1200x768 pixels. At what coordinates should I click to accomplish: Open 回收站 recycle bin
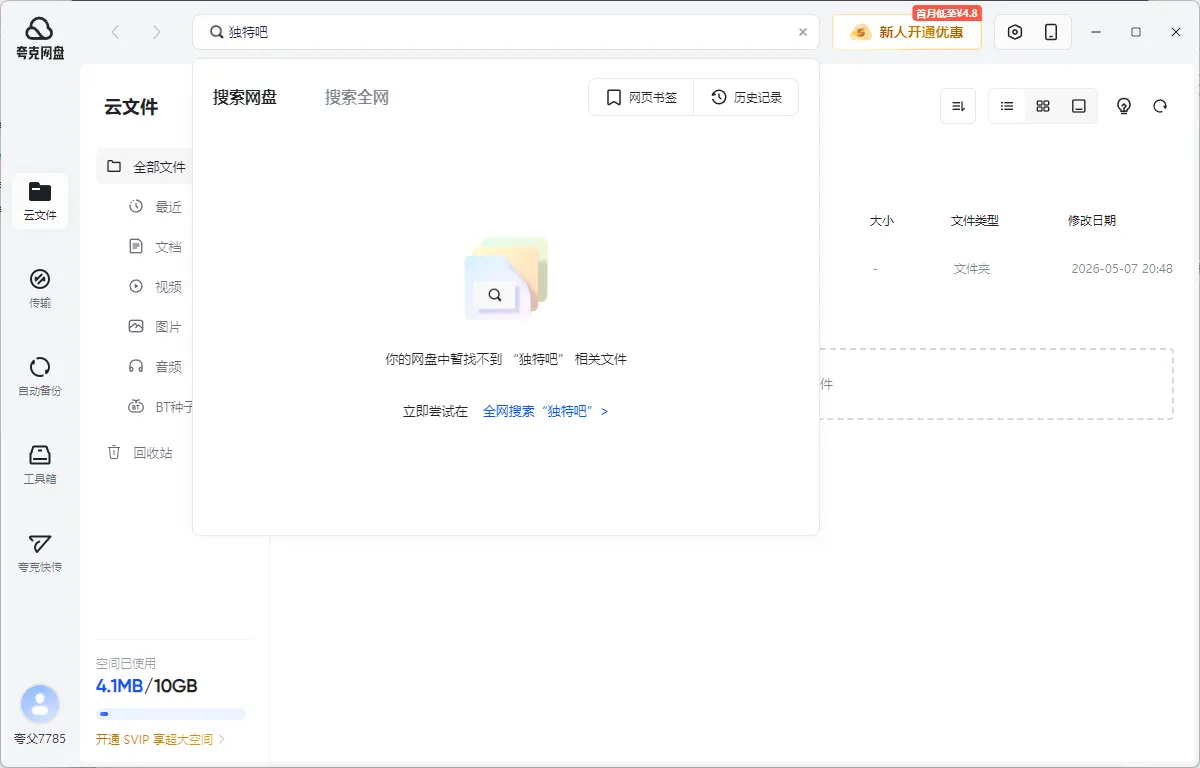tap(140, 453)
